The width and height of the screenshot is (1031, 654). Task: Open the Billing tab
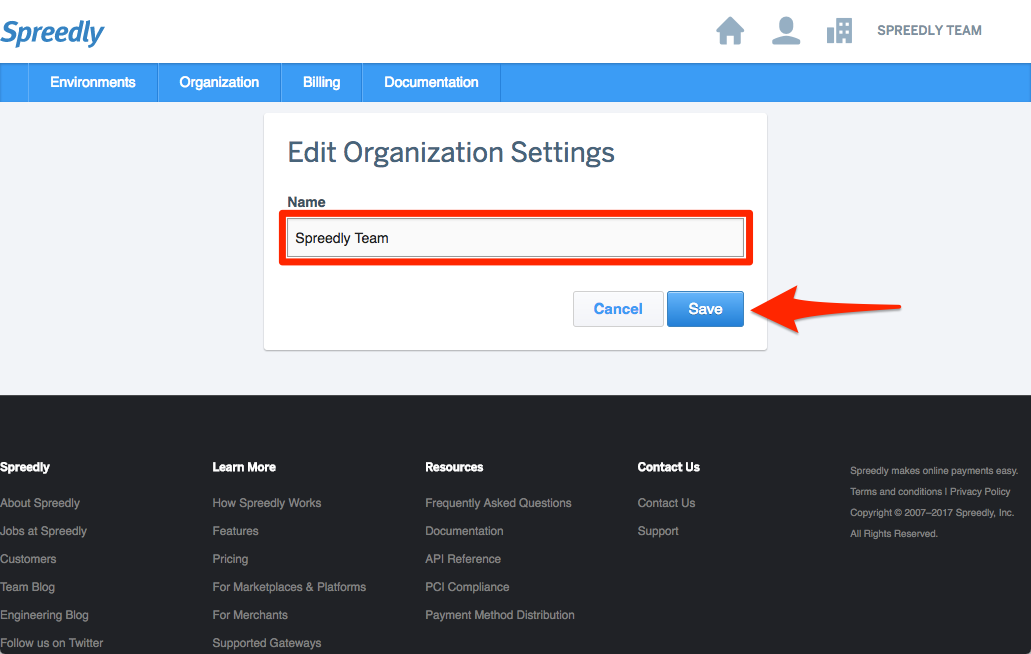coord(322,82)
